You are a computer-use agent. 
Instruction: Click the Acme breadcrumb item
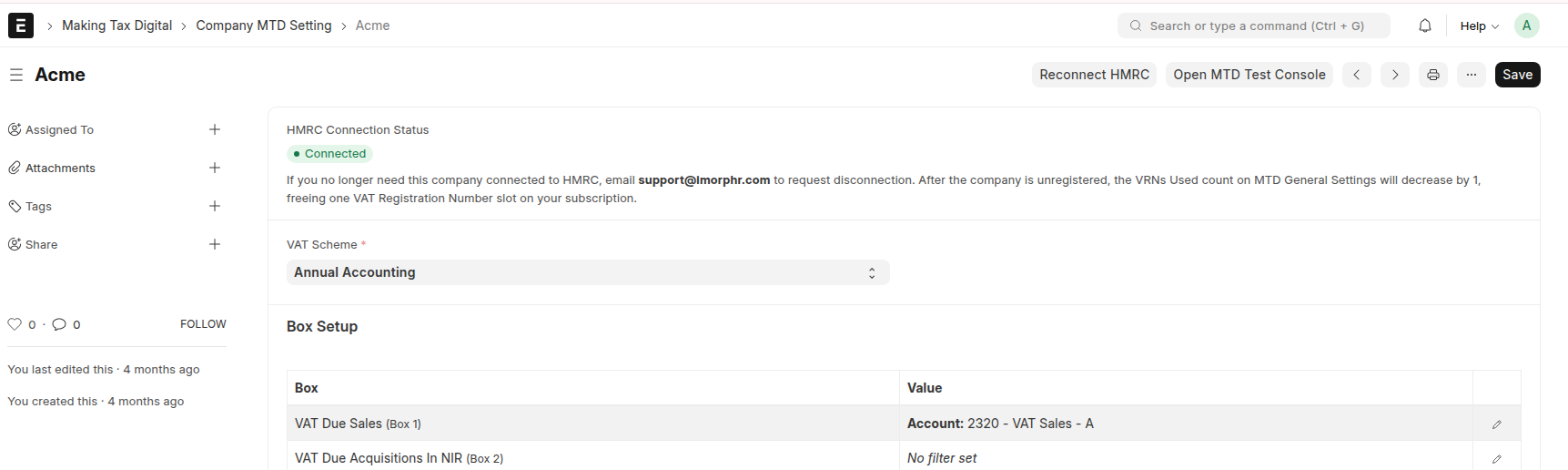coord(372,26)
